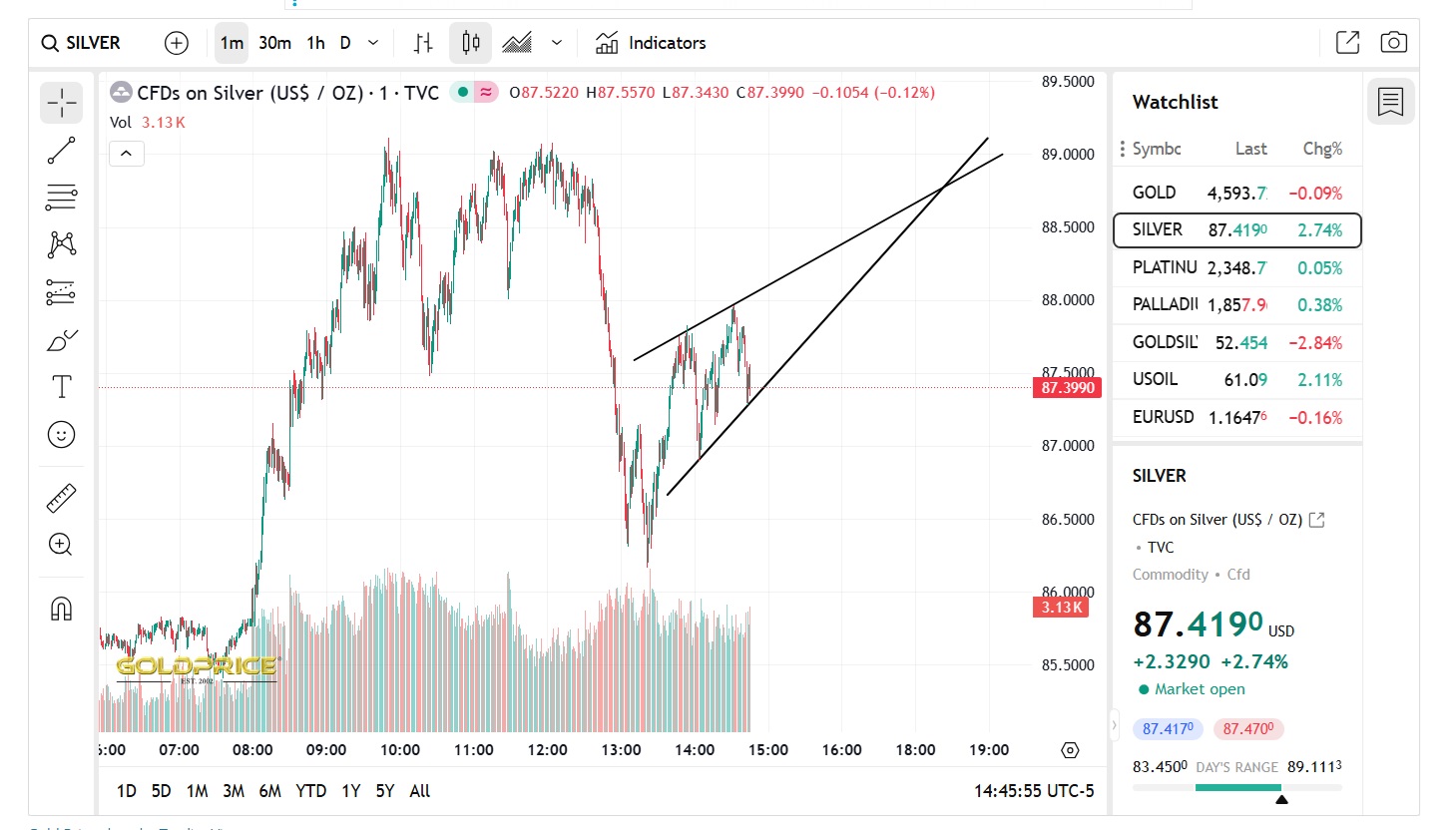Click the 87.3990 current price label

point(1068,388)
